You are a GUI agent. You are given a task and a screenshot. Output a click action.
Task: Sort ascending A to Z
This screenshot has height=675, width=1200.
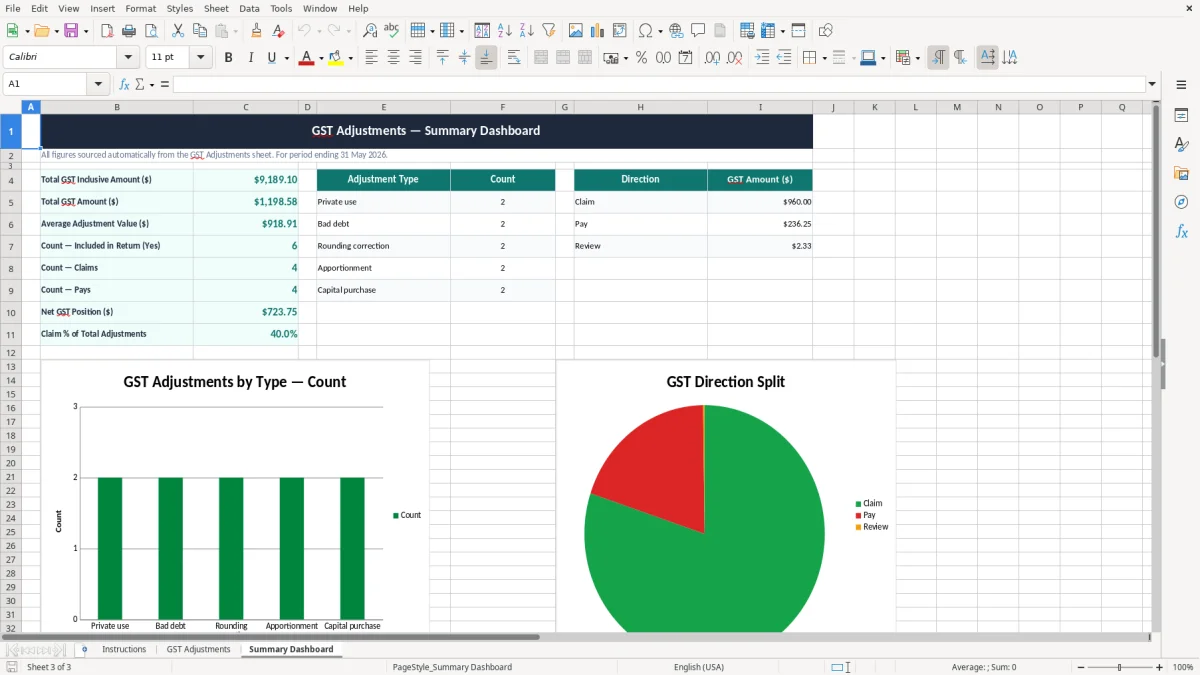[505, 31]
